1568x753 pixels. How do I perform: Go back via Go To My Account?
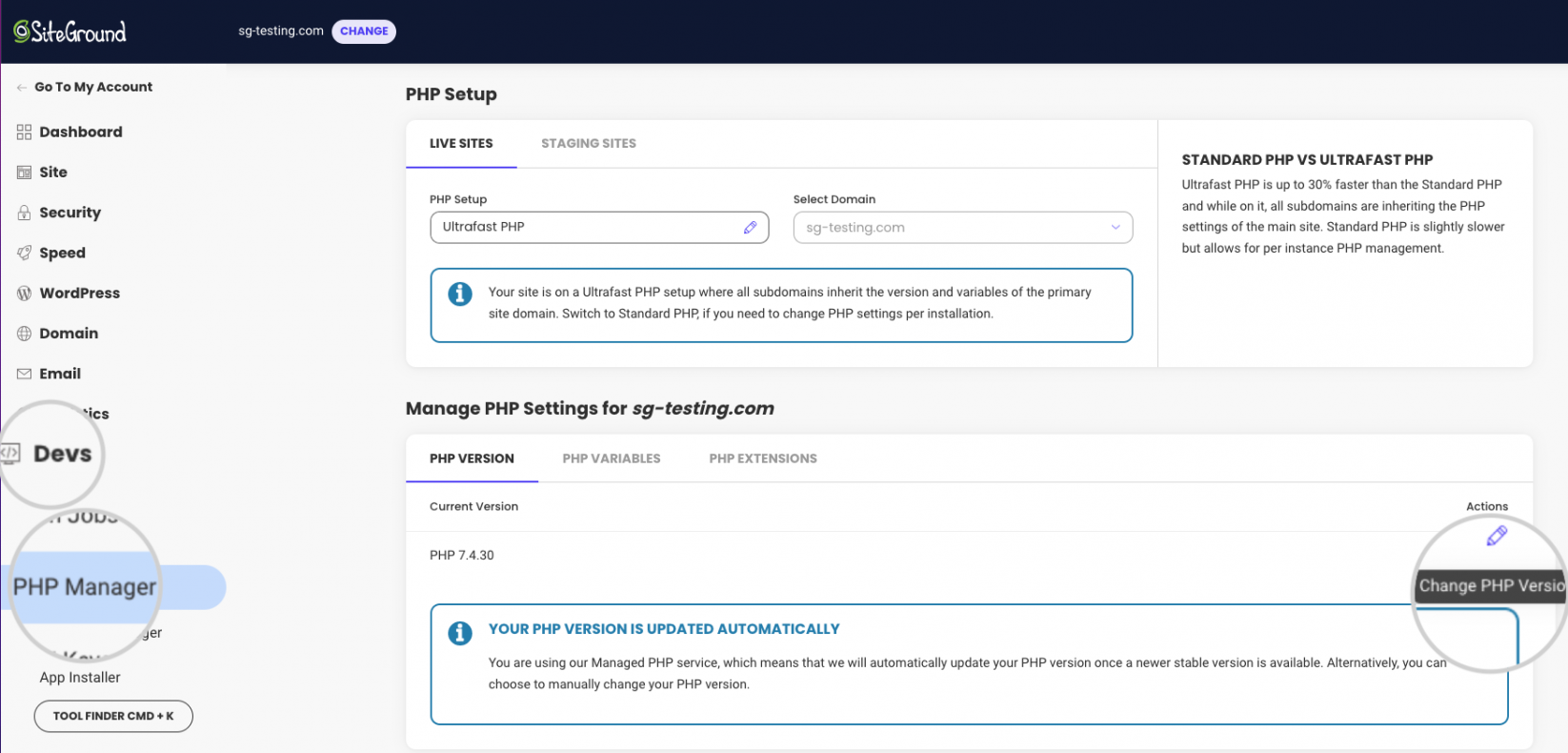(93, 87)
